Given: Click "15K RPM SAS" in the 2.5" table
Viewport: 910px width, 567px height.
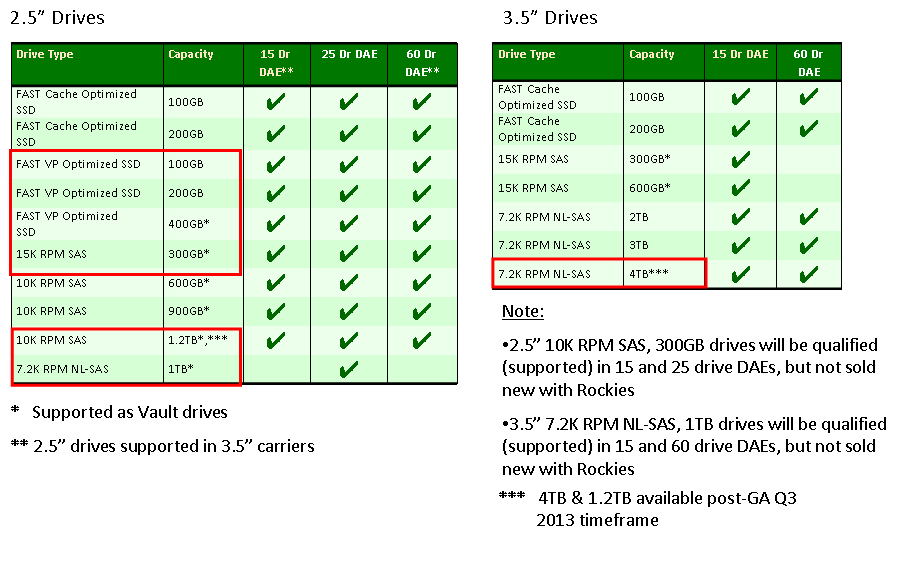Looking at the screenshot, I should pyautogui.click(x=51, y=254).
